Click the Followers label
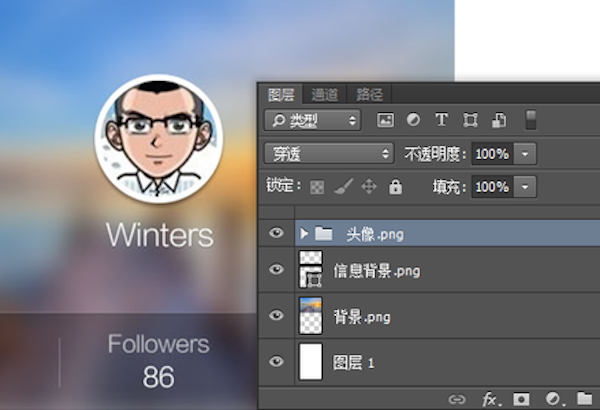Viewport: 600px width, 410px height. point(158,343)
